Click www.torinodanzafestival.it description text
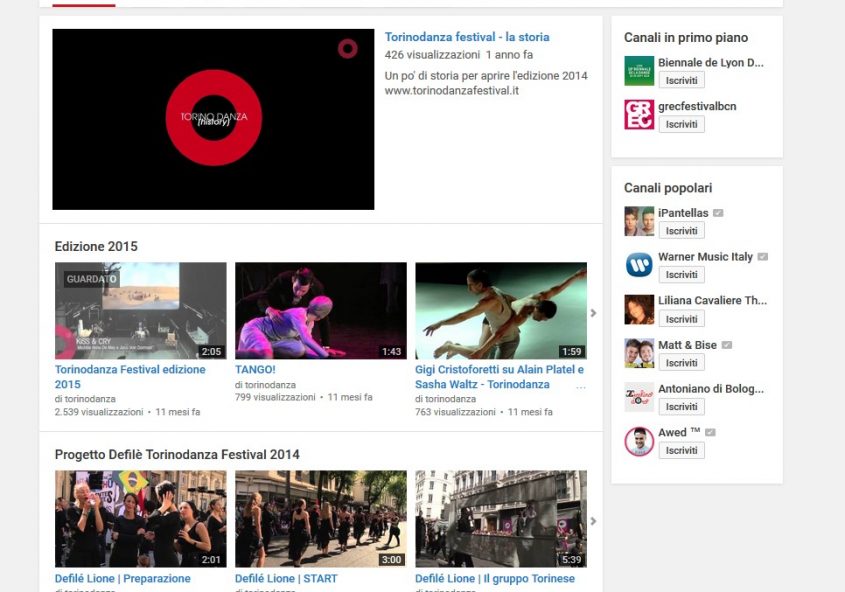The height and width of the screenshot is (592, 845). tap(452, 90)
